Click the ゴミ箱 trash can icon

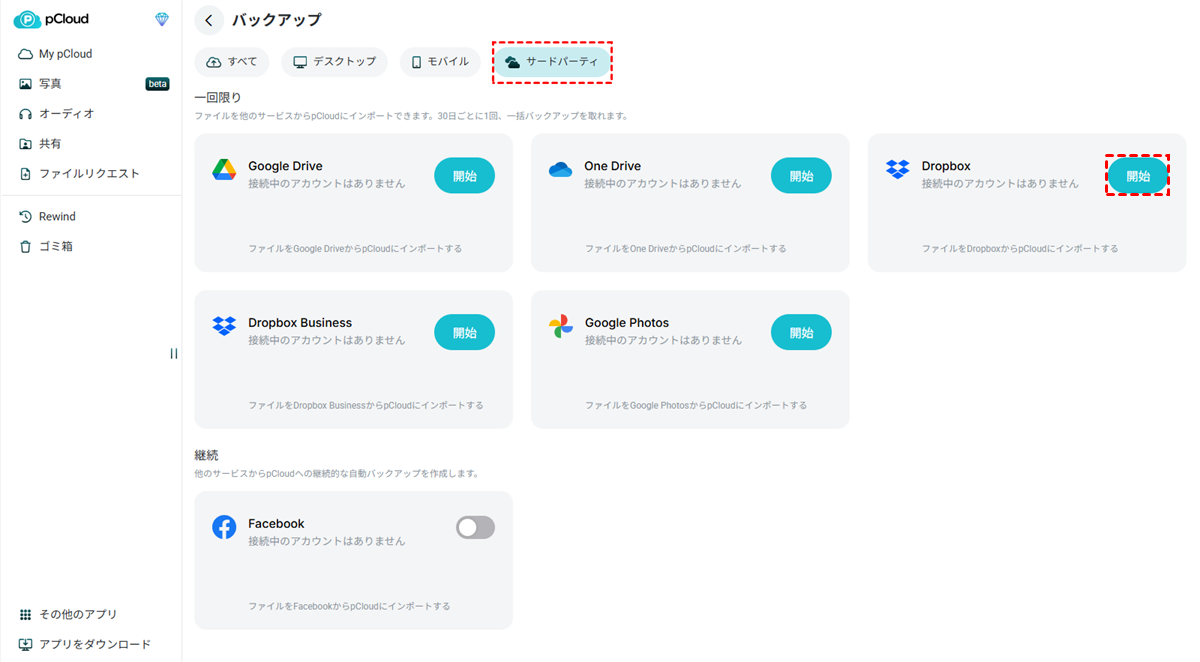[26, 246]
